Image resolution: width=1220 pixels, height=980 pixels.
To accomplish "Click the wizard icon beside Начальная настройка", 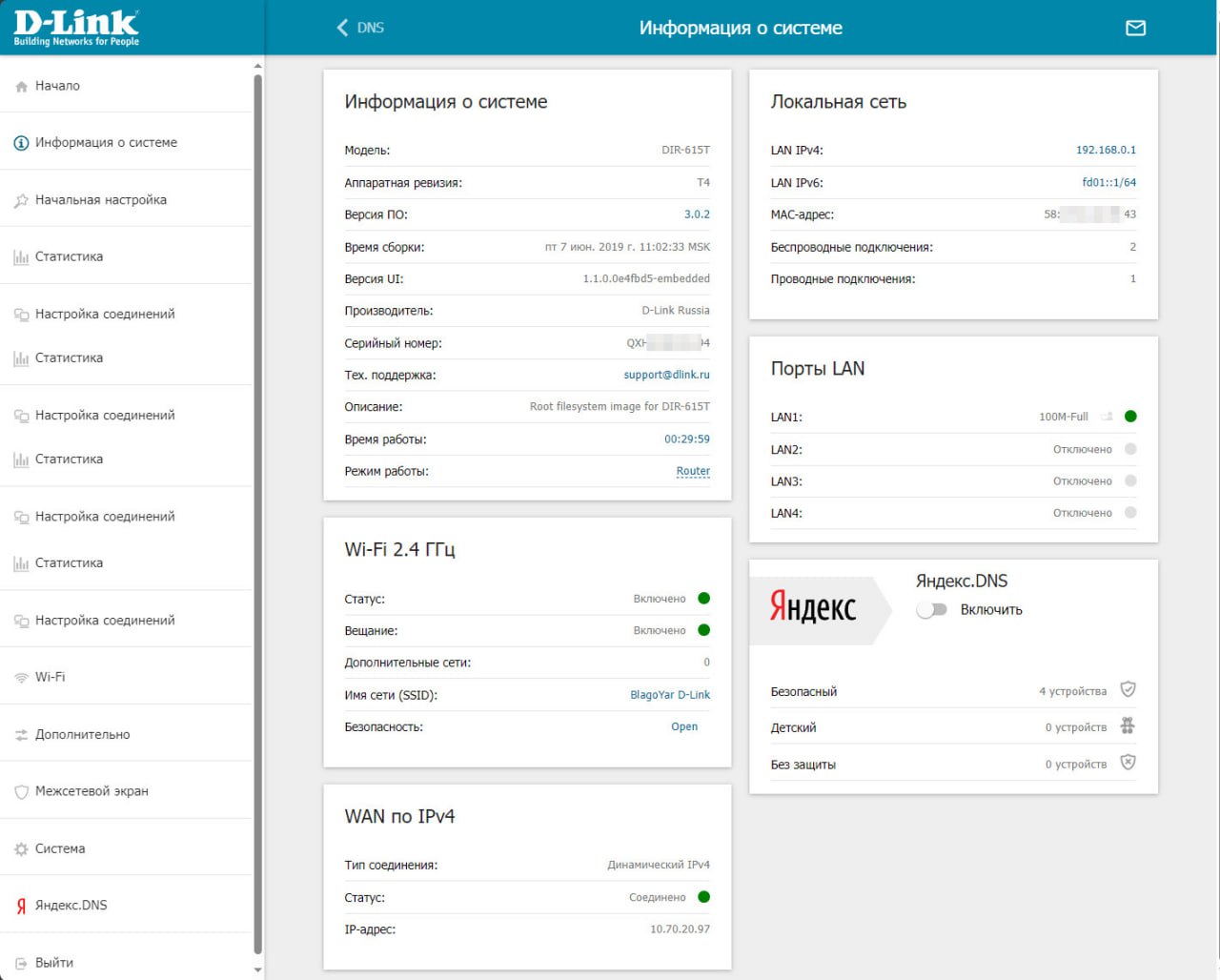I will pyautogui.click(x=21, y=200).
